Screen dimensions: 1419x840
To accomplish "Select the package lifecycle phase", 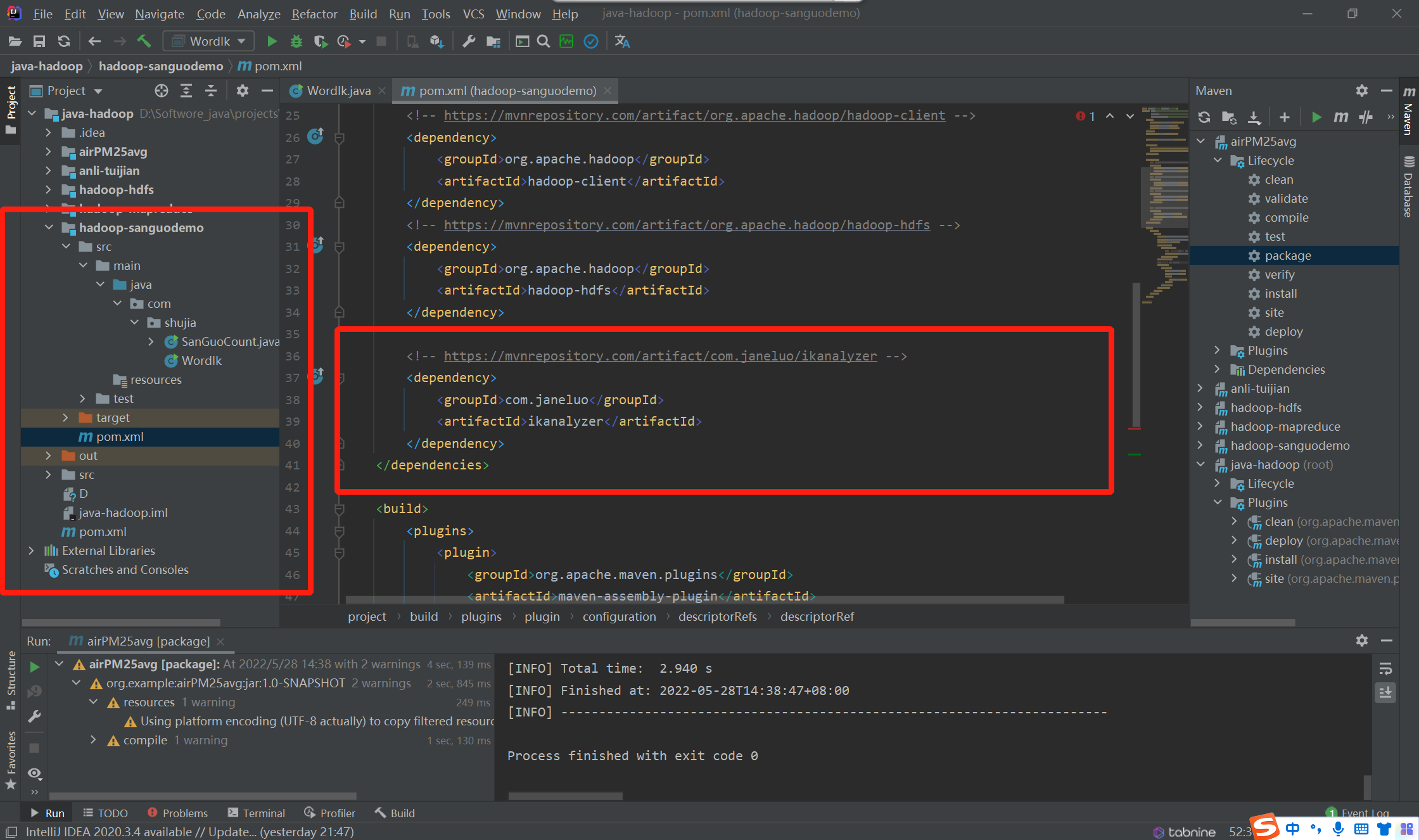I will click(1287, 256).
